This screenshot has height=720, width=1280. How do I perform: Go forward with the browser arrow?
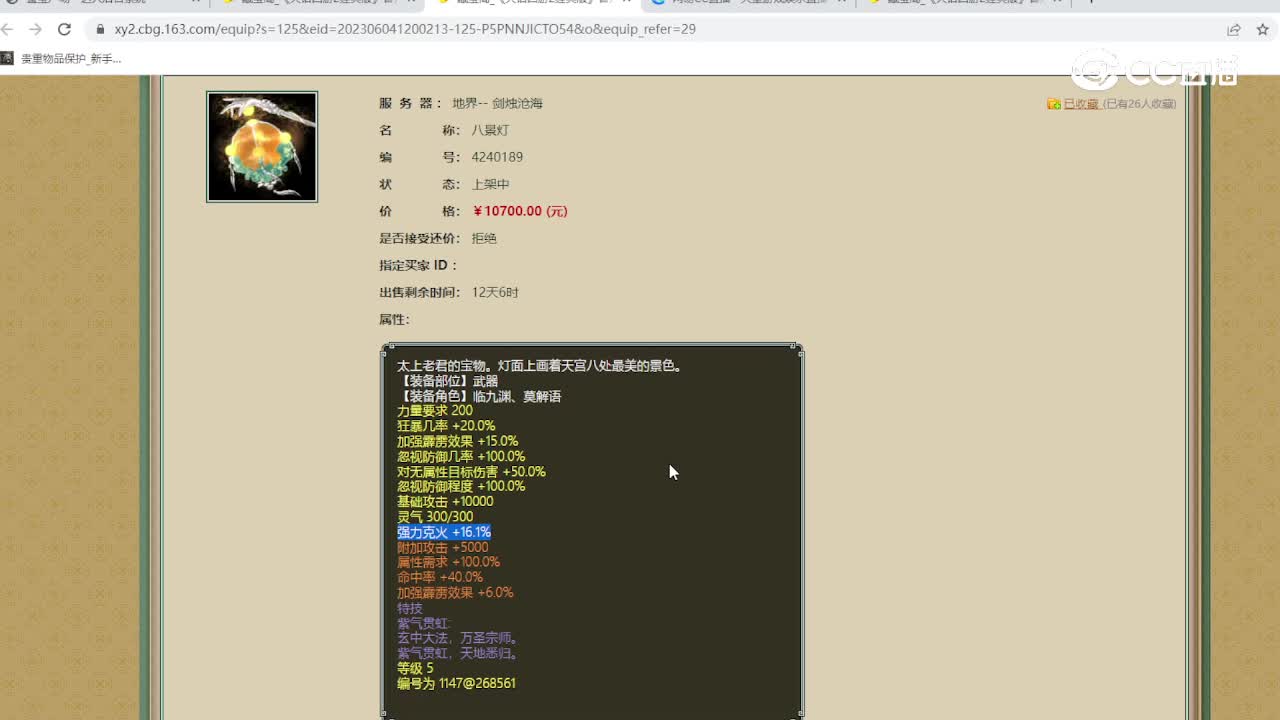pyautogui.click(x=36, y=29)
